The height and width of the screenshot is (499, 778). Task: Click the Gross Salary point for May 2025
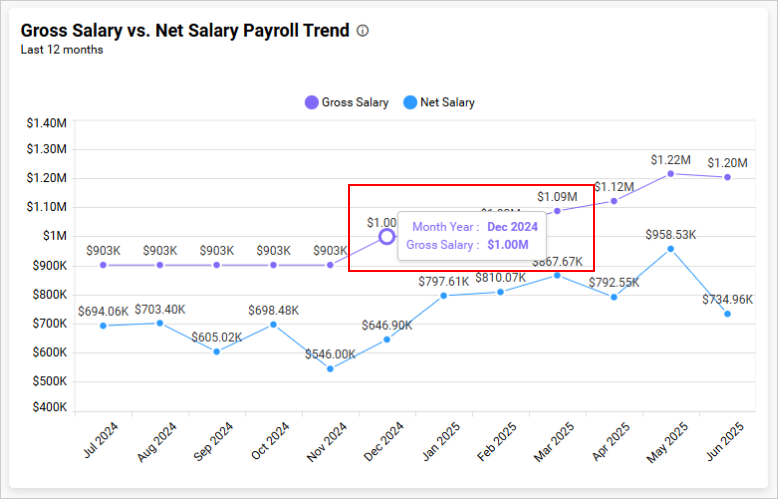point(670,173)
